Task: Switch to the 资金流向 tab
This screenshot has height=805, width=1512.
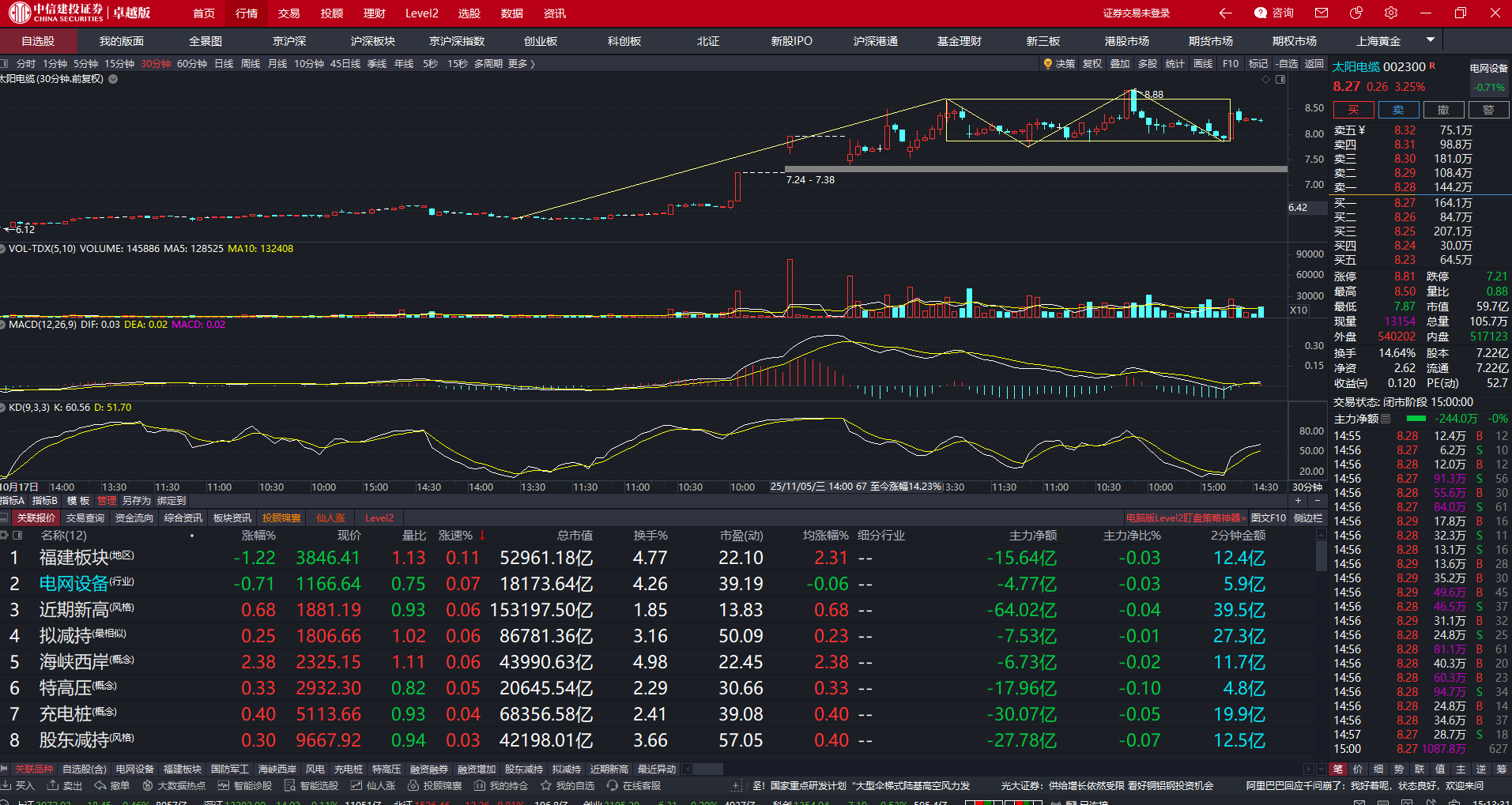Action: [134, 518]
